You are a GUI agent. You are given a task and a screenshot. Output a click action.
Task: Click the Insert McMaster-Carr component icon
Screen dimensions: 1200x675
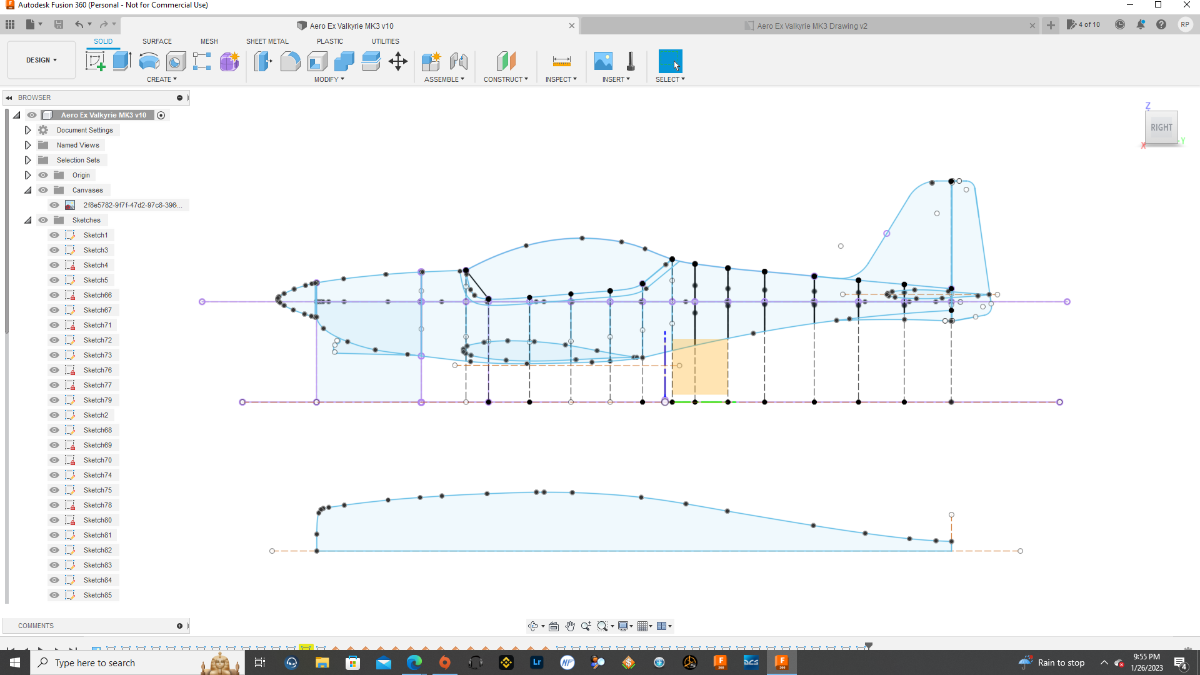630,61
